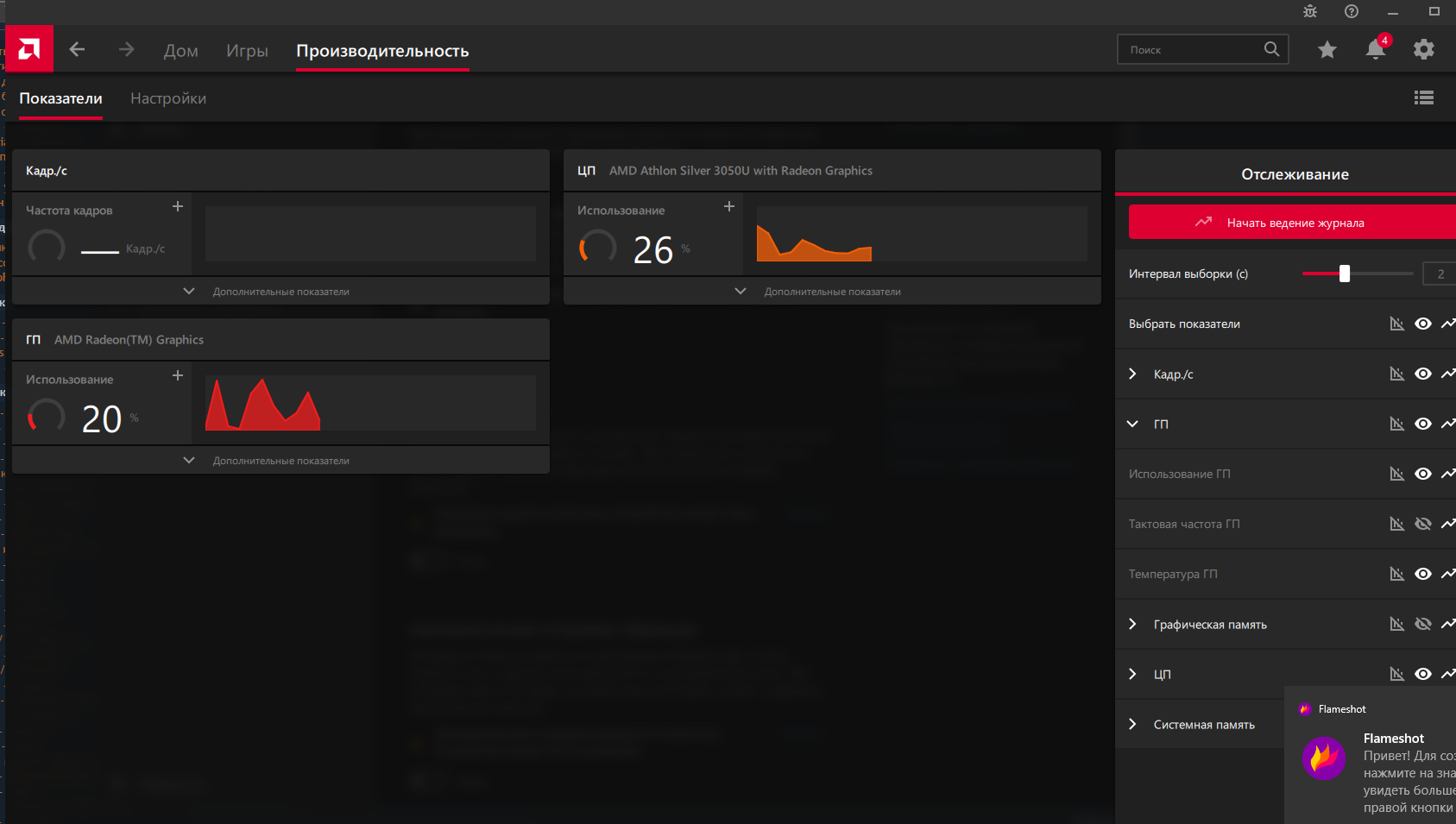Click the Интервал выборки (с) label

pos(1188,274)
